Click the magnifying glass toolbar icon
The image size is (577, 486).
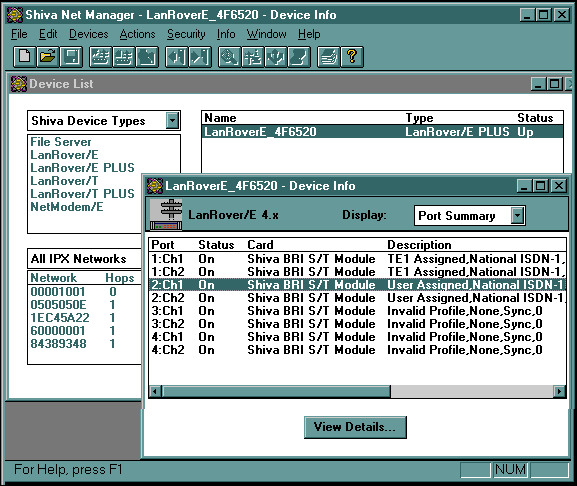[x=230, y=57]
